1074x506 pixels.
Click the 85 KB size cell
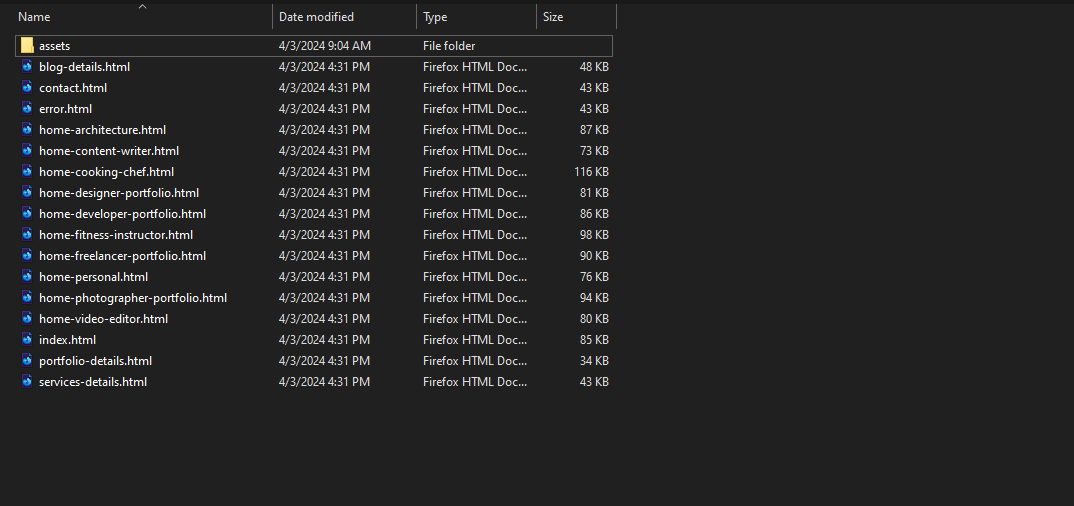(594, 340)
